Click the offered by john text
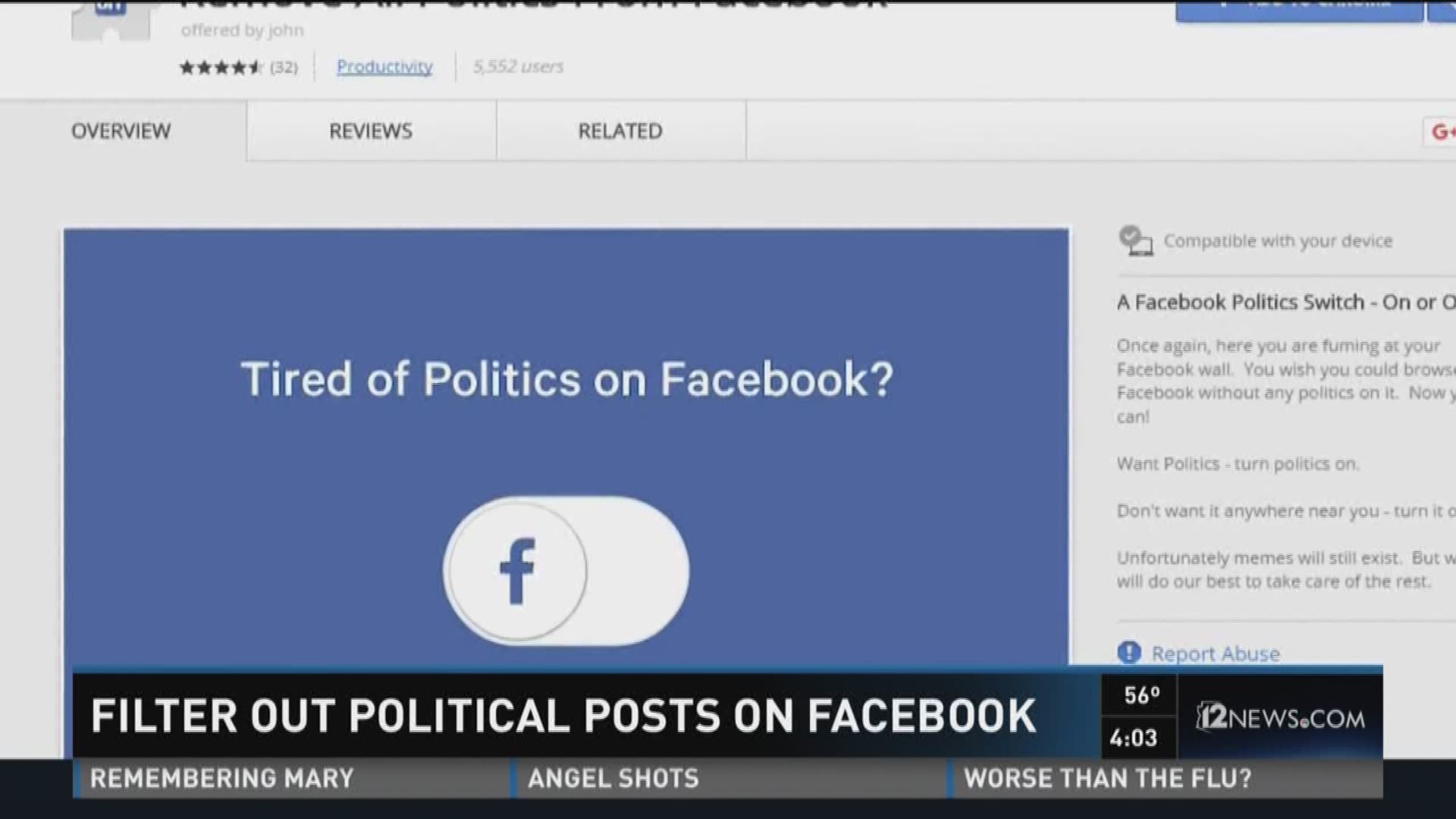 point(241,31)
